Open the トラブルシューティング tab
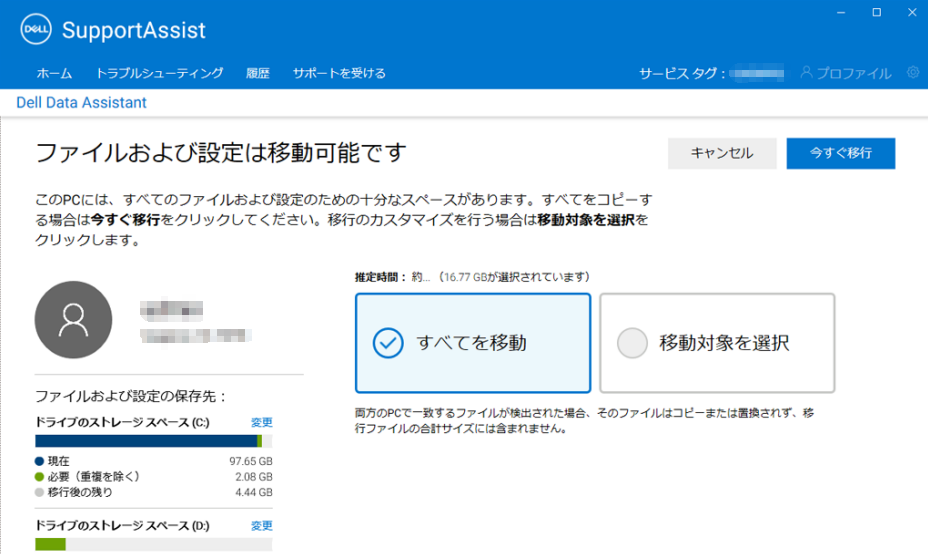Image resolution: width=928 pixels, height=554 pixels. tap(159, 73)
